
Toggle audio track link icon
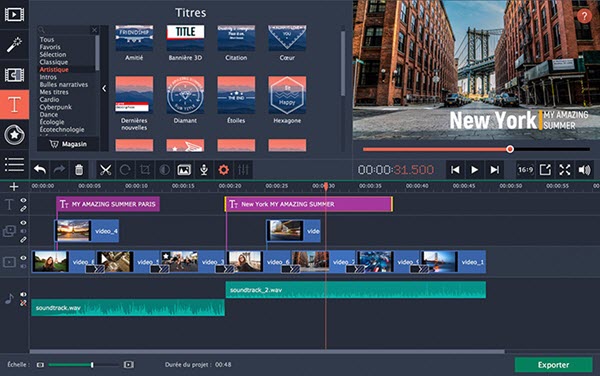(x=23, y=303)
